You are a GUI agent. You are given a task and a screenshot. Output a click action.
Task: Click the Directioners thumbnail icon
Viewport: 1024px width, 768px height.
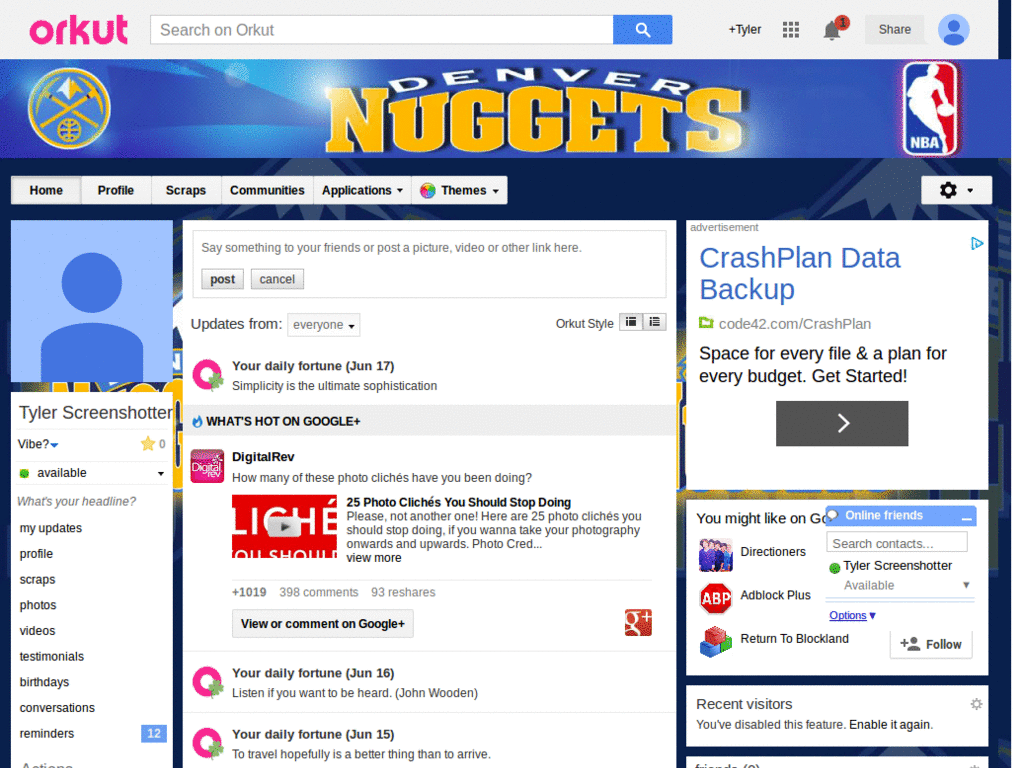tap(716, 554)
